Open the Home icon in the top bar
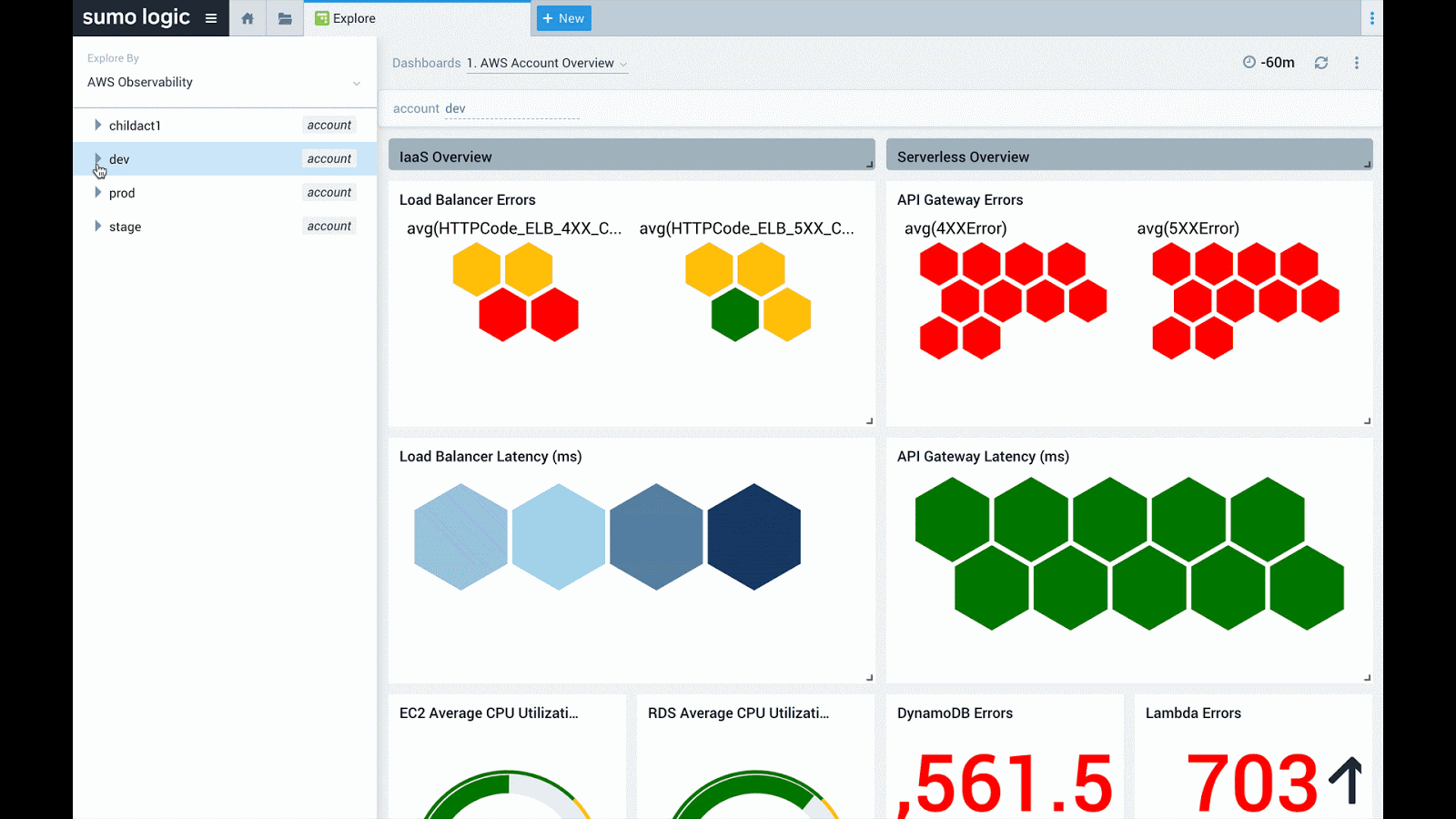 (247, 17)
